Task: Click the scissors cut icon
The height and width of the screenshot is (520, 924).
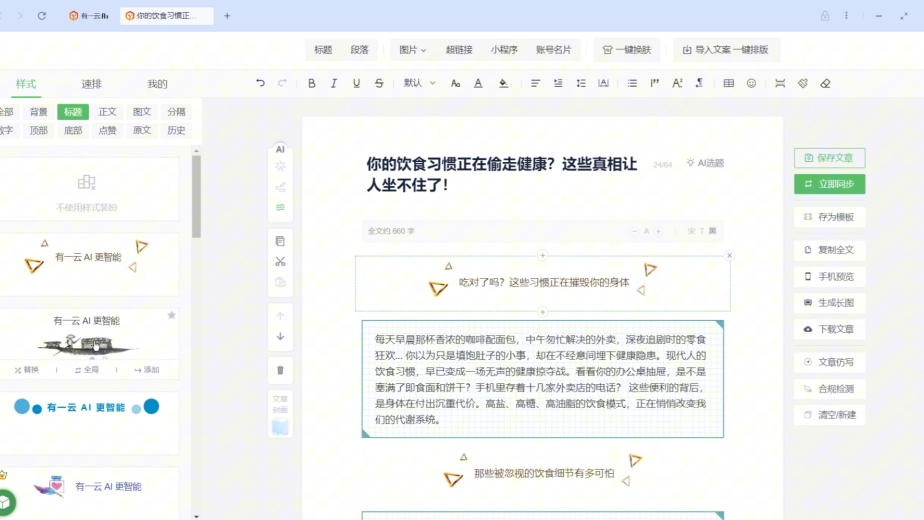Action: [280, 262]
